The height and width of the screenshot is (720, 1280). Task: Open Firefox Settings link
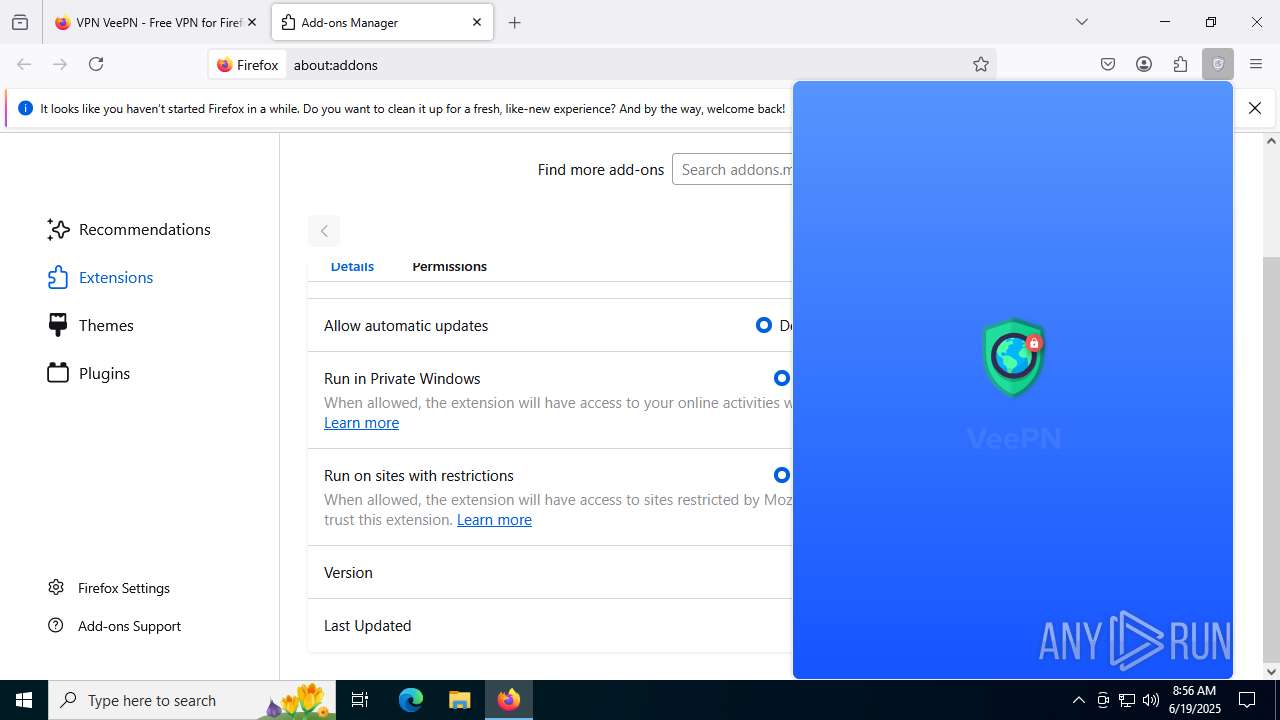109,588
